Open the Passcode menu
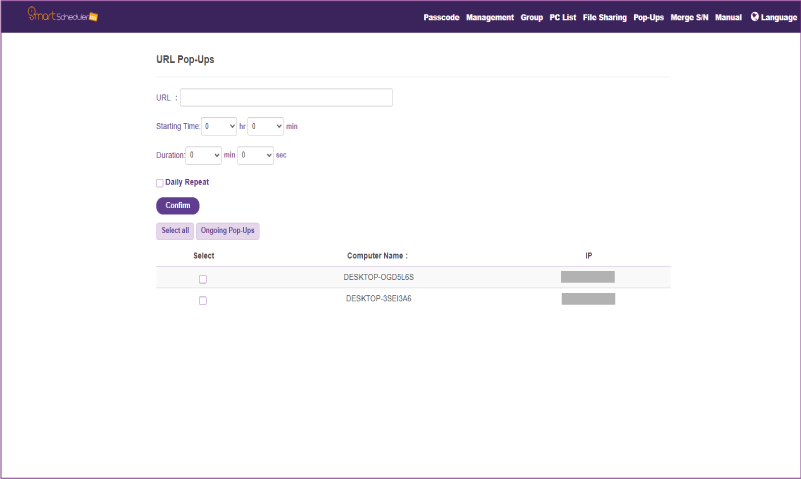This screenshot has width=801, height=479. pos(441,18)
